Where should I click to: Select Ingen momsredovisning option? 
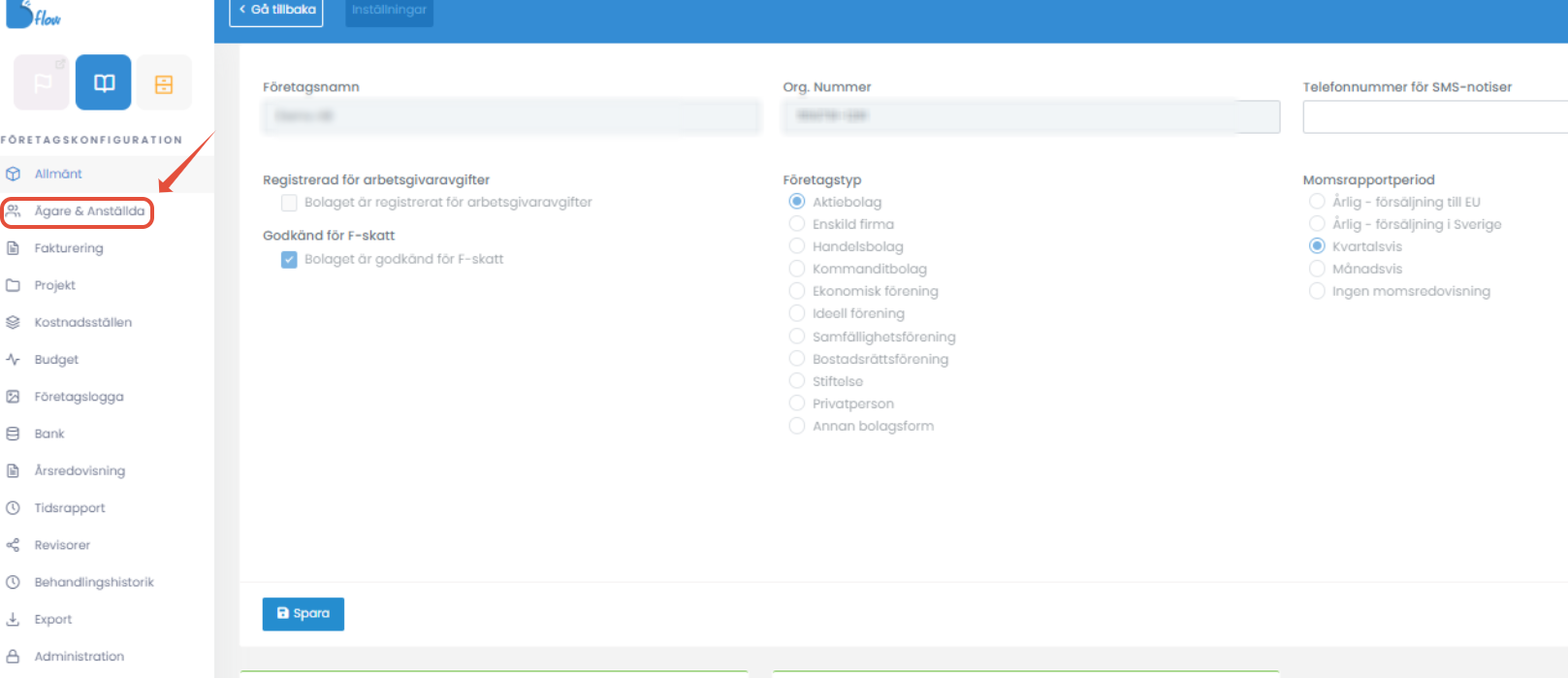pyautogui.click(x=1317, y=291)
